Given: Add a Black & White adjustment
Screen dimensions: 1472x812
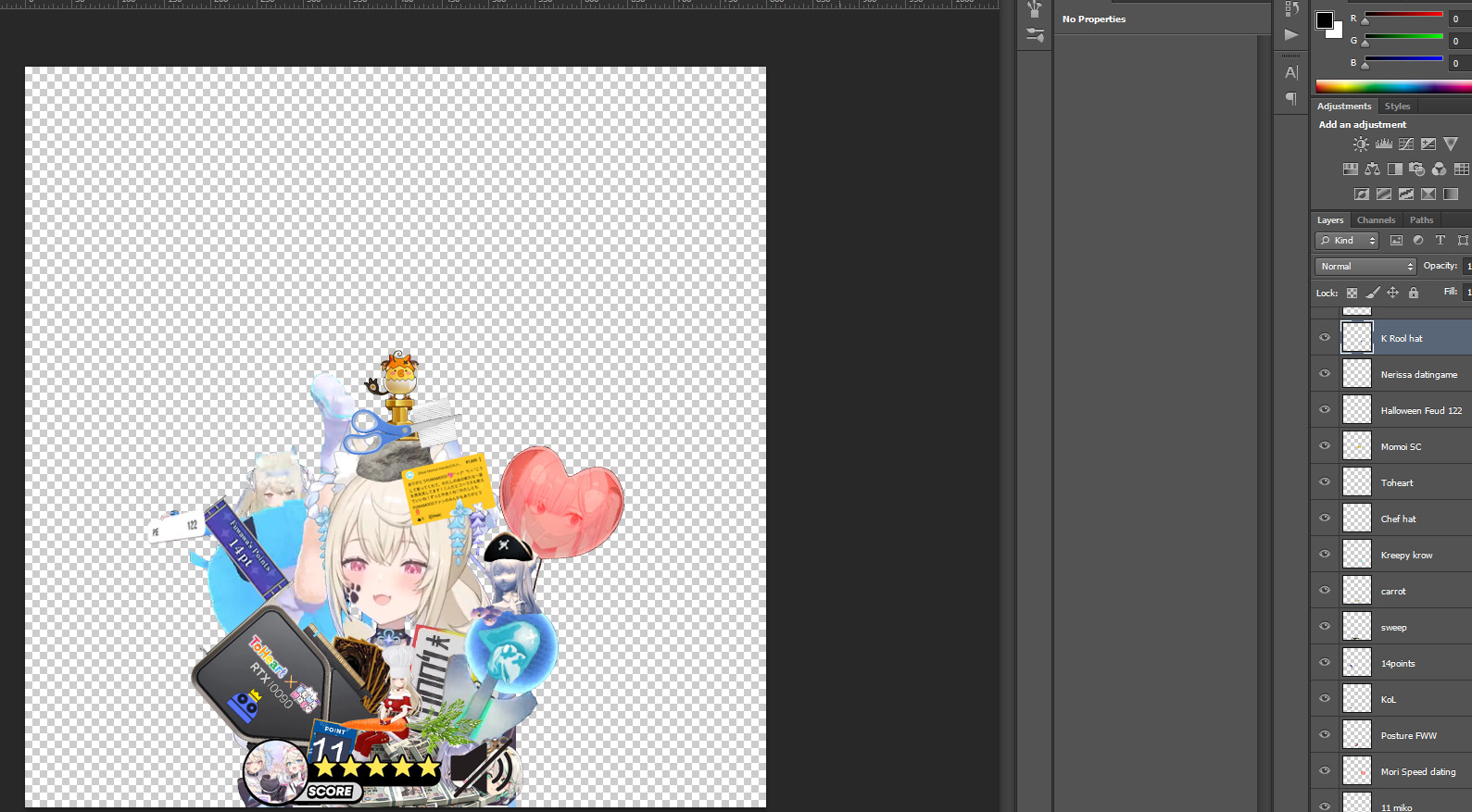Looking at the screenshot, I should click(x=1395, y=169).
